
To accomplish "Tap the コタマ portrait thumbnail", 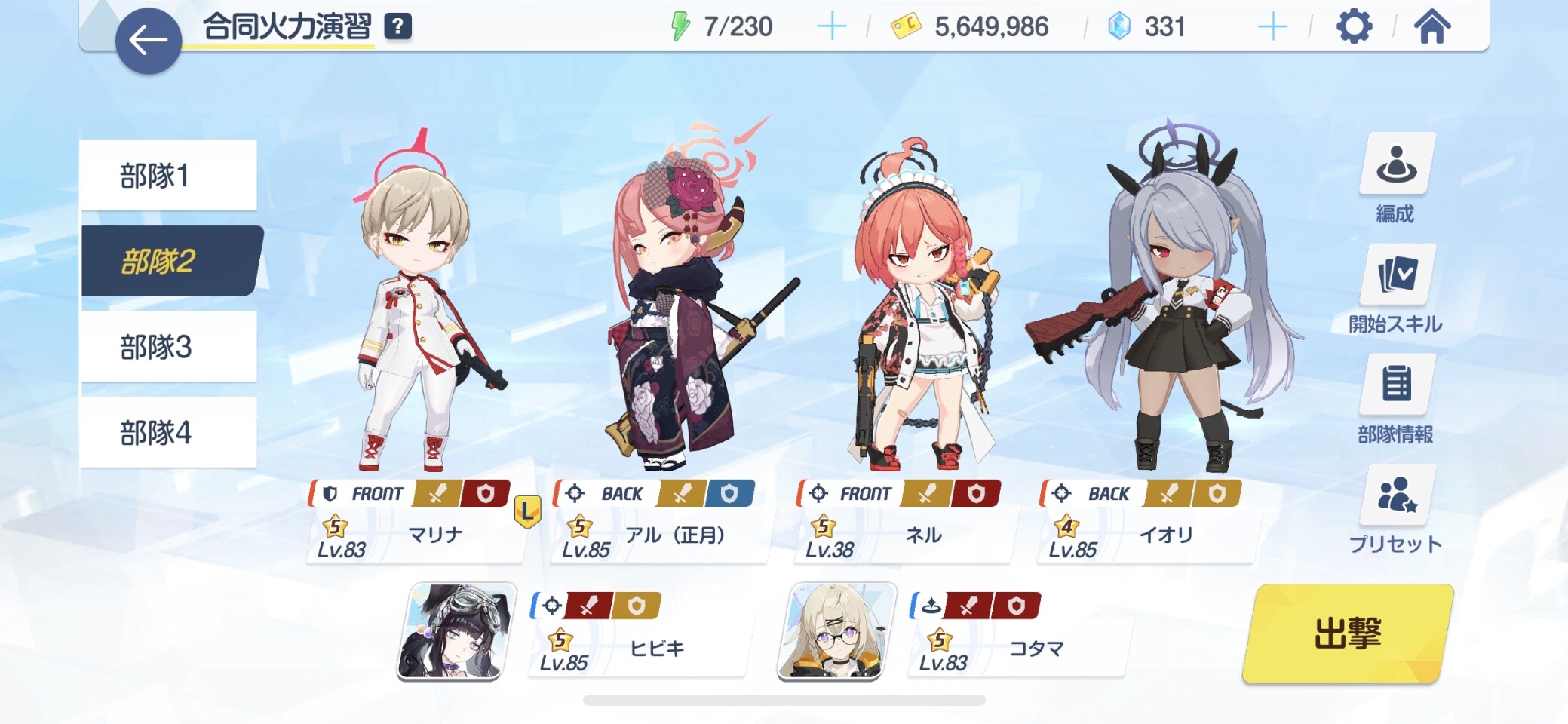I will (836, 632).
